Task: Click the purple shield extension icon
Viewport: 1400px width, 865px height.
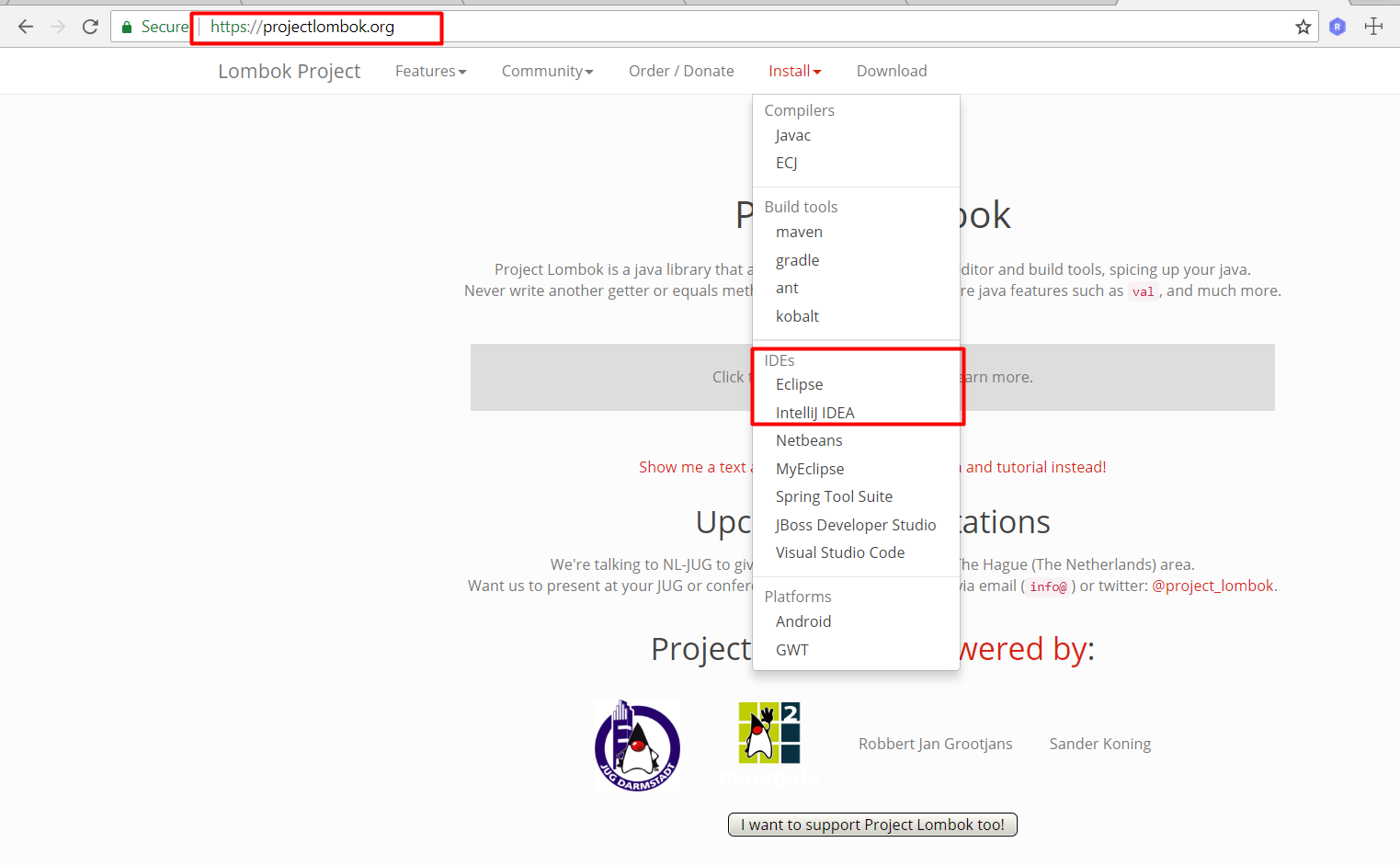Action: (x=1337, y=27)
